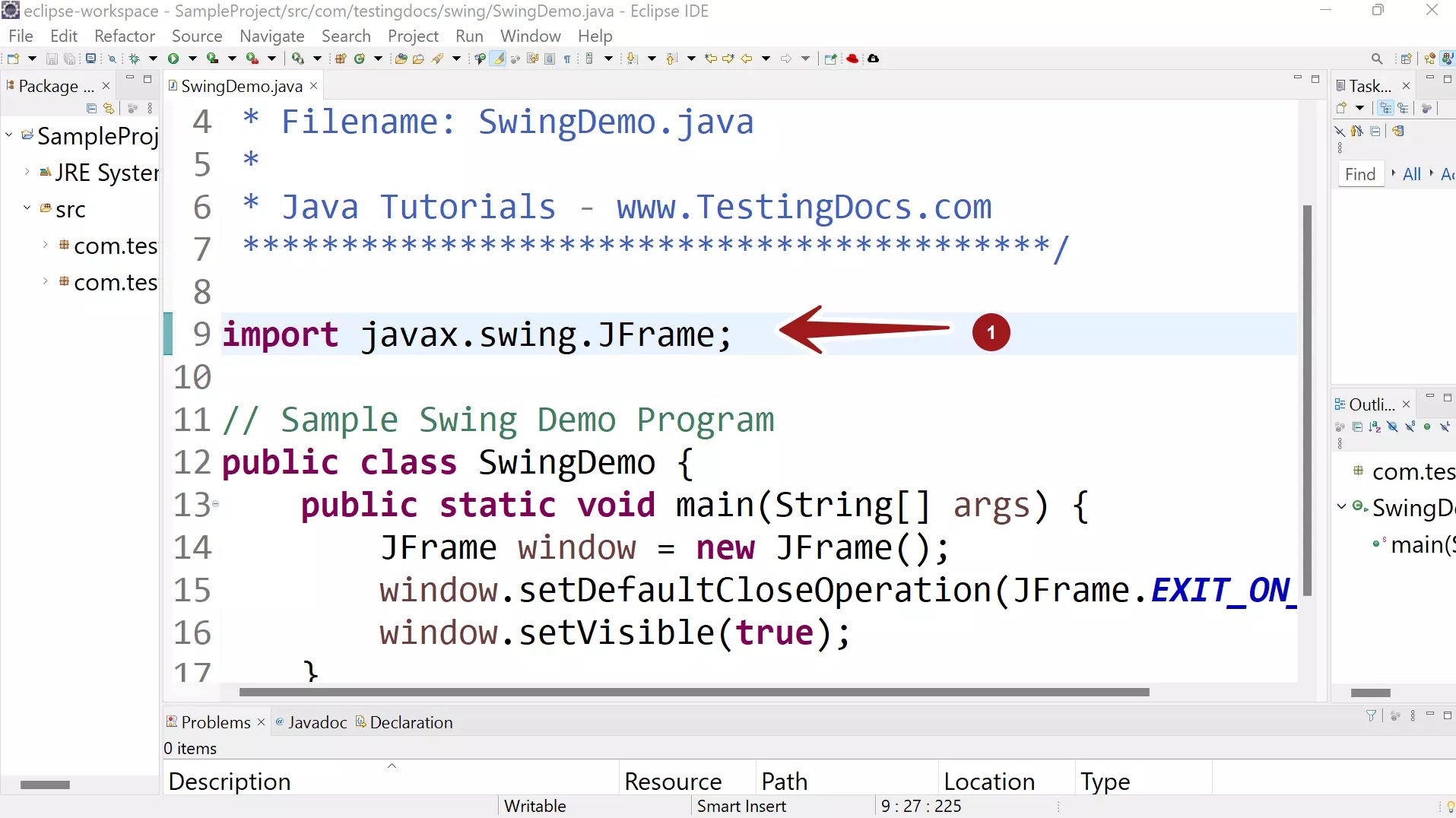Screen dimensions: 1456x818
Task: Collapse SwingDemo class in Outline
Action: [x=1341, y=506]
